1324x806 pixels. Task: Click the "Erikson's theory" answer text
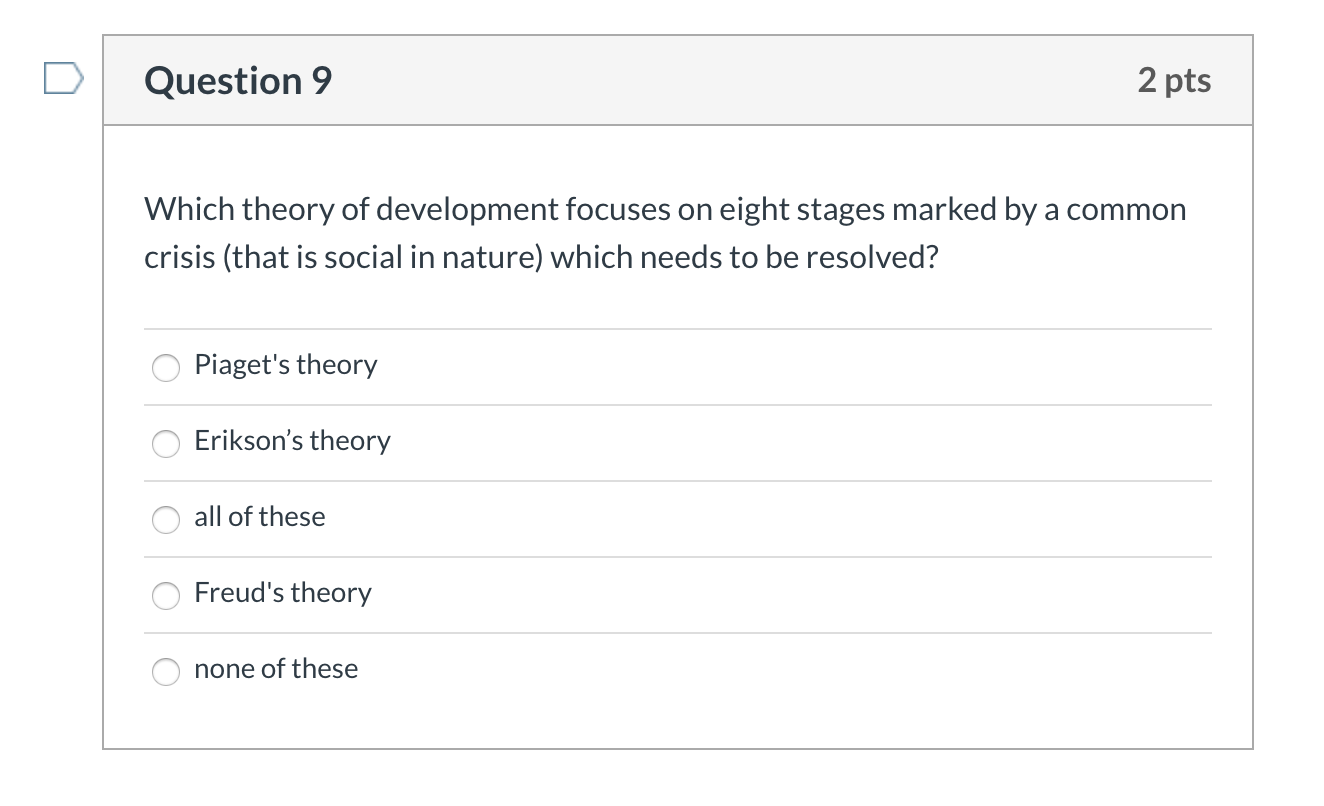click(x=292, y=441)
